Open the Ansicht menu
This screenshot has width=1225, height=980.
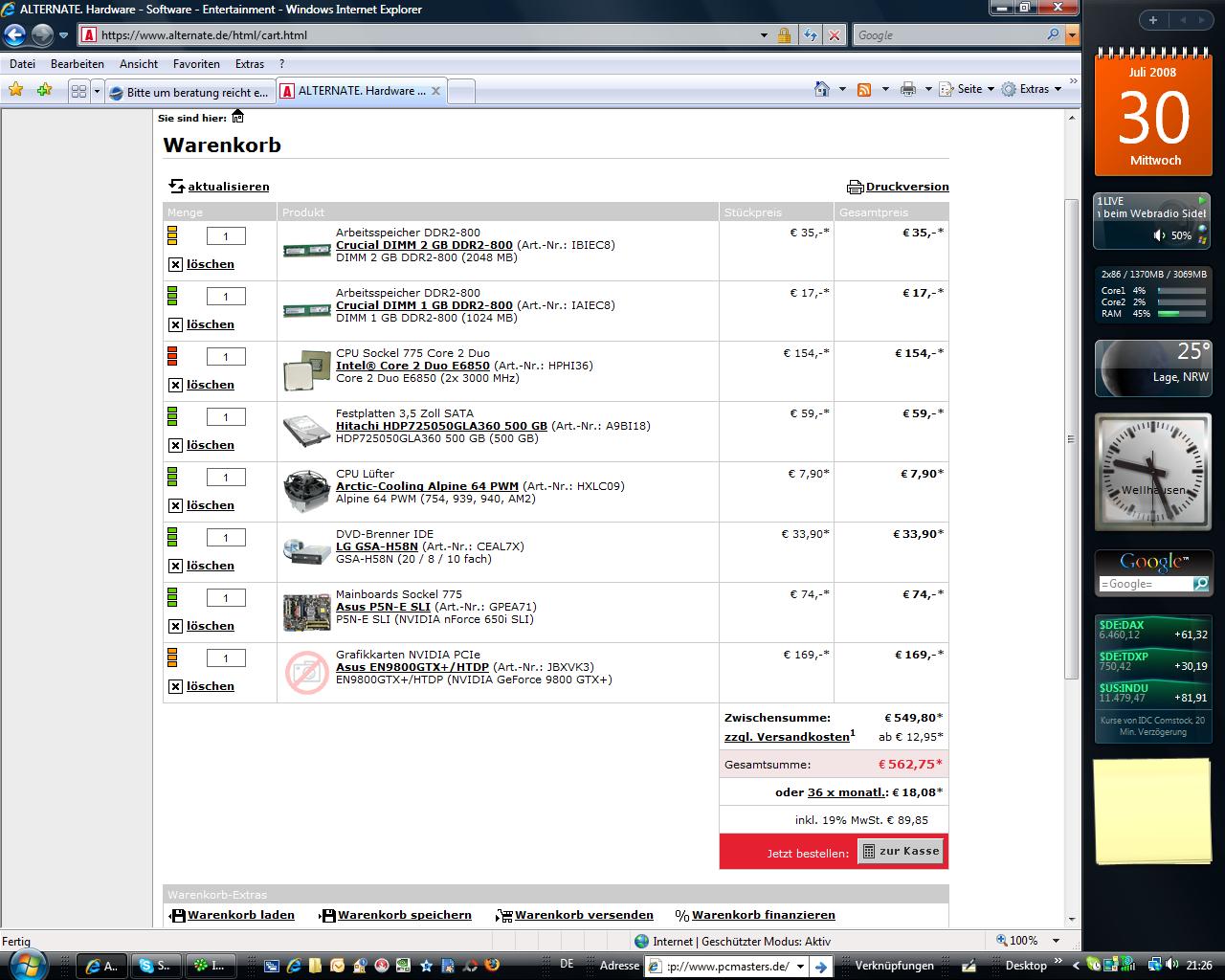coord(139,64)
